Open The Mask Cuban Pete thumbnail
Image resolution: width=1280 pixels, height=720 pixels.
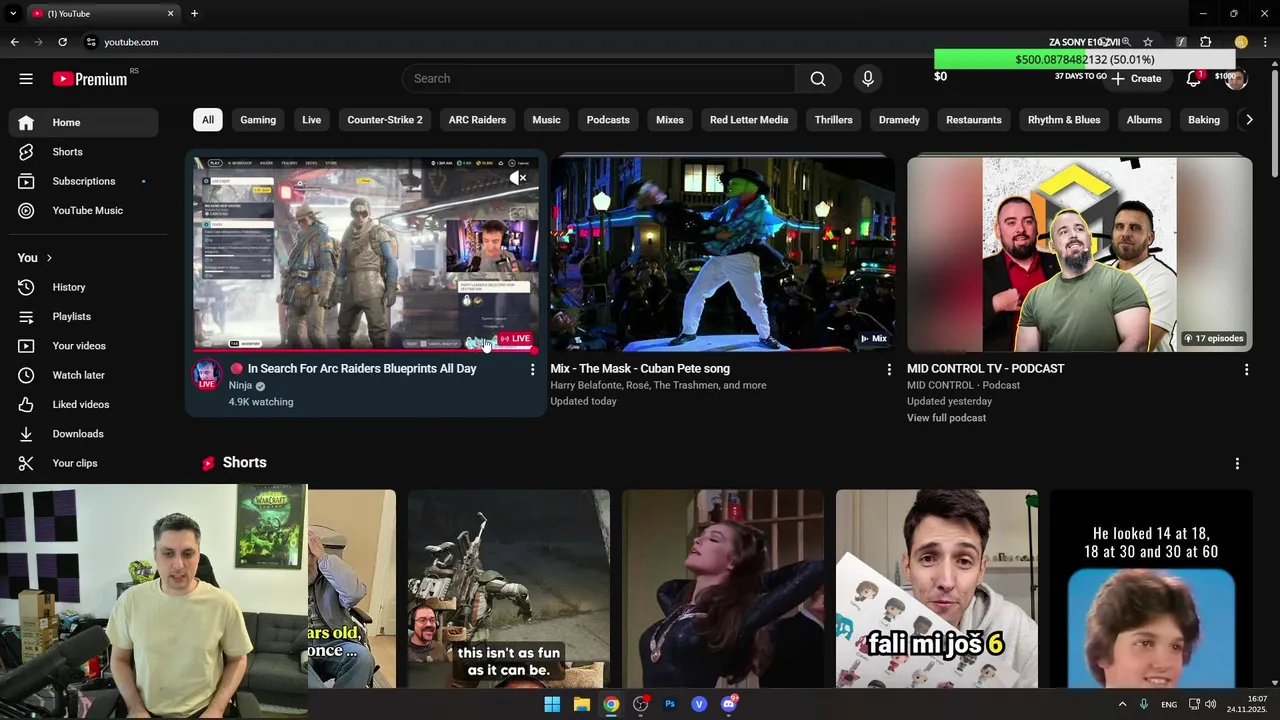pos(723,254)
